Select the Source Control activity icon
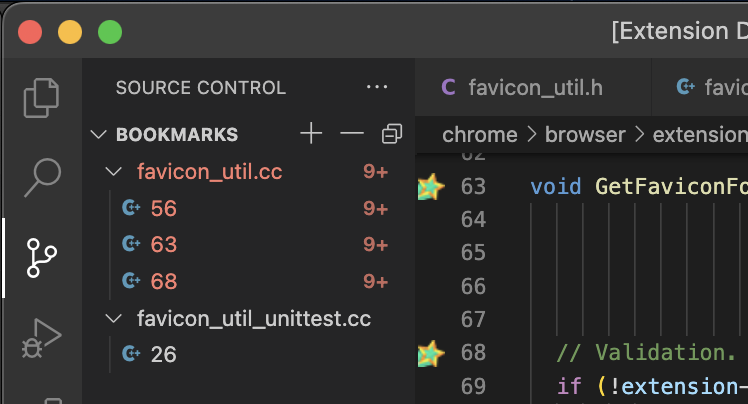This screenshot has height=404, width=748. click(x=42, y=258)
